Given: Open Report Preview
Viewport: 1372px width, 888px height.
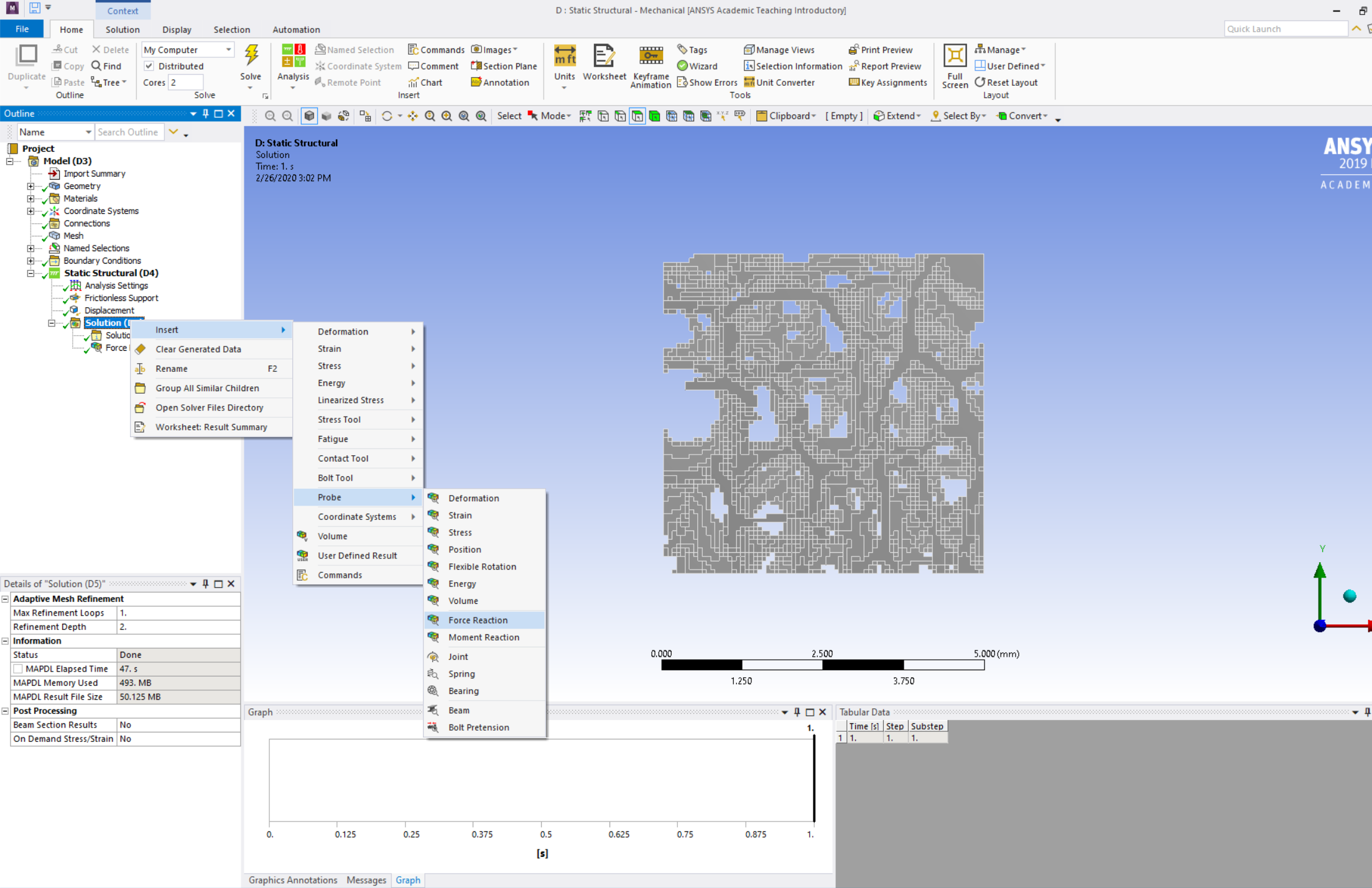Looking at the screenshot, I should point(885,66).
